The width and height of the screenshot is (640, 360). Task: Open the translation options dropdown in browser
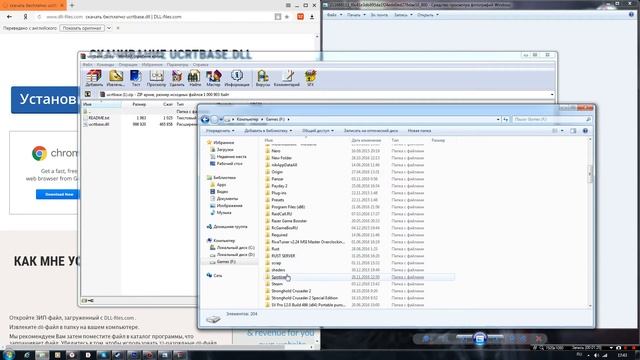click(109, 28)
